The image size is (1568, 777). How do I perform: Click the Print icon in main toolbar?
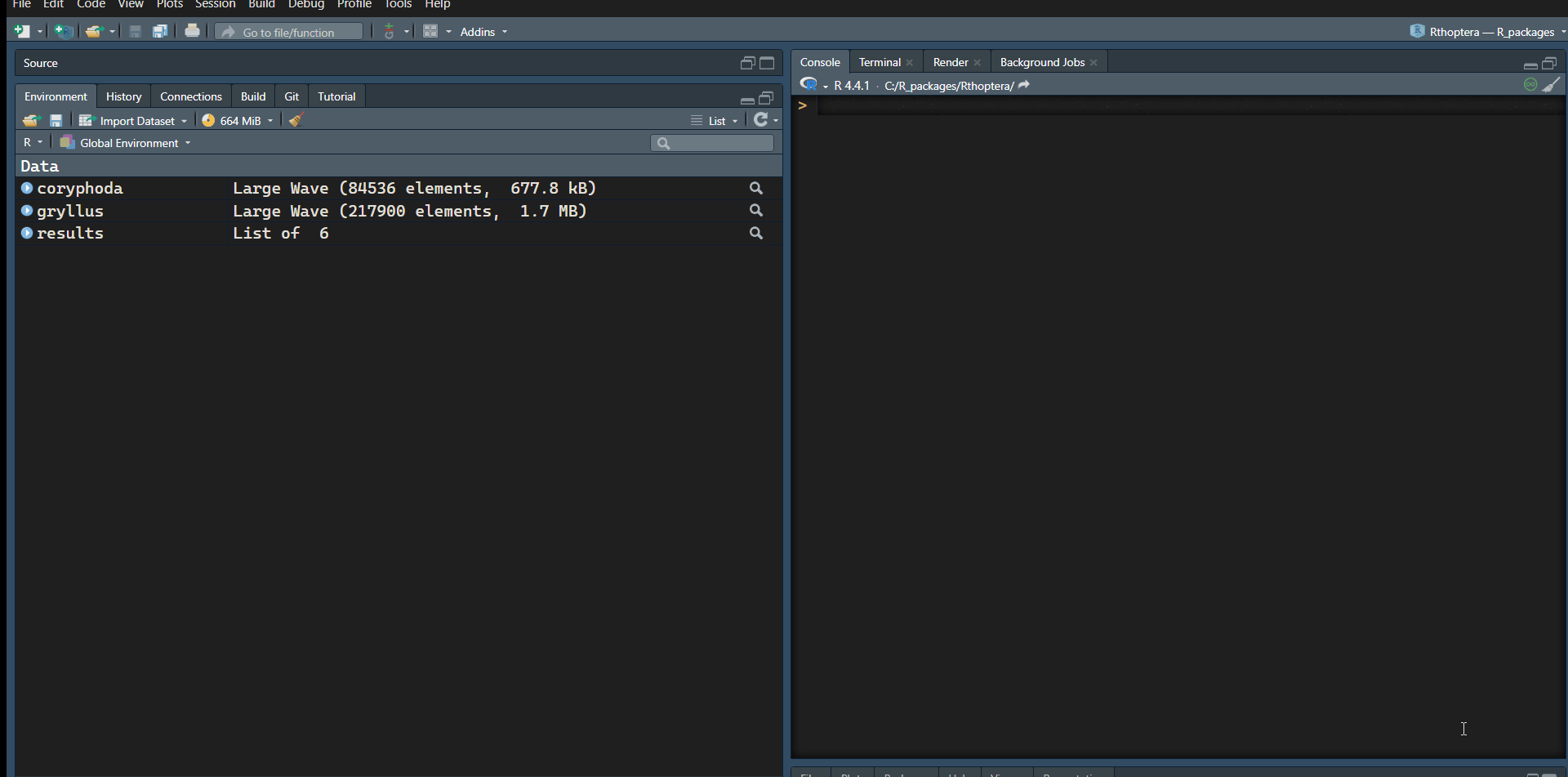192,31
